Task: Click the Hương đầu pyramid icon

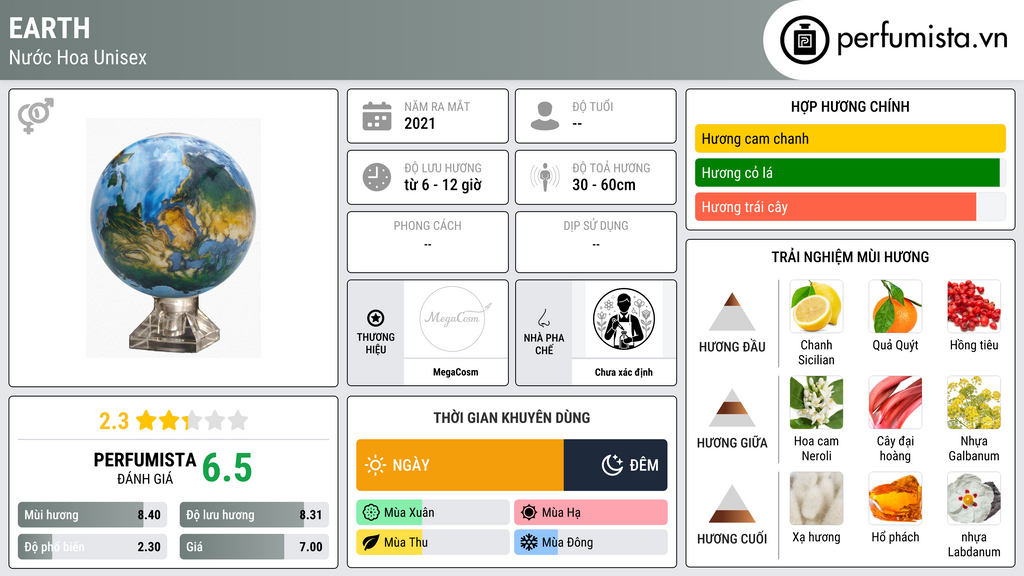Action: (732, 312)
